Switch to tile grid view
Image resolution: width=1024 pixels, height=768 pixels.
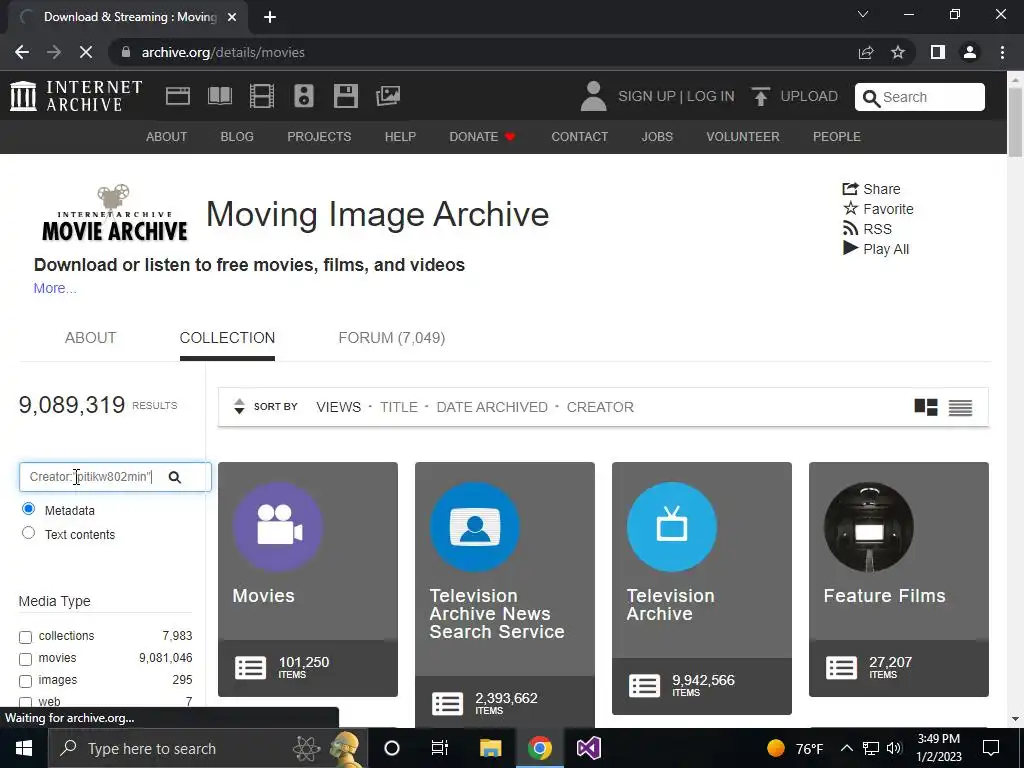(925, 407)
